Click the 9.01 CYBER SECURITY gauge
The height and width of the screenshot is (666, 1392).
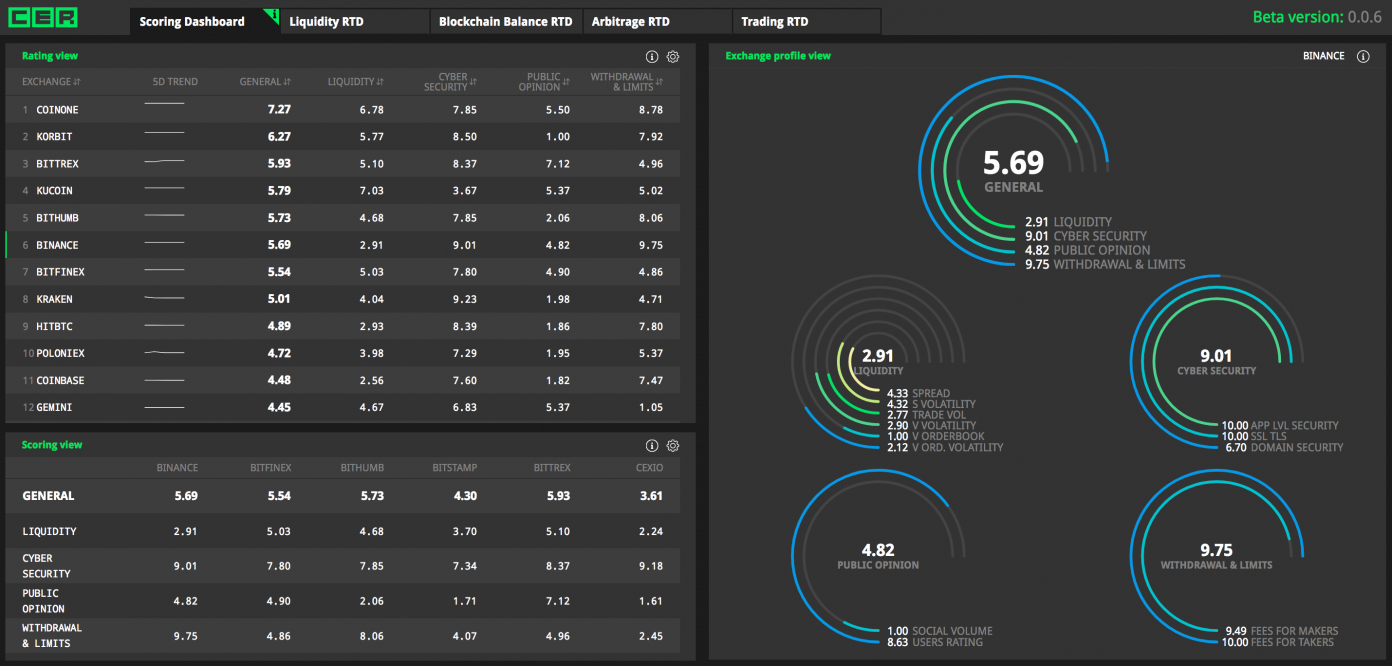pyautogui.click(x=1216, y=361)
